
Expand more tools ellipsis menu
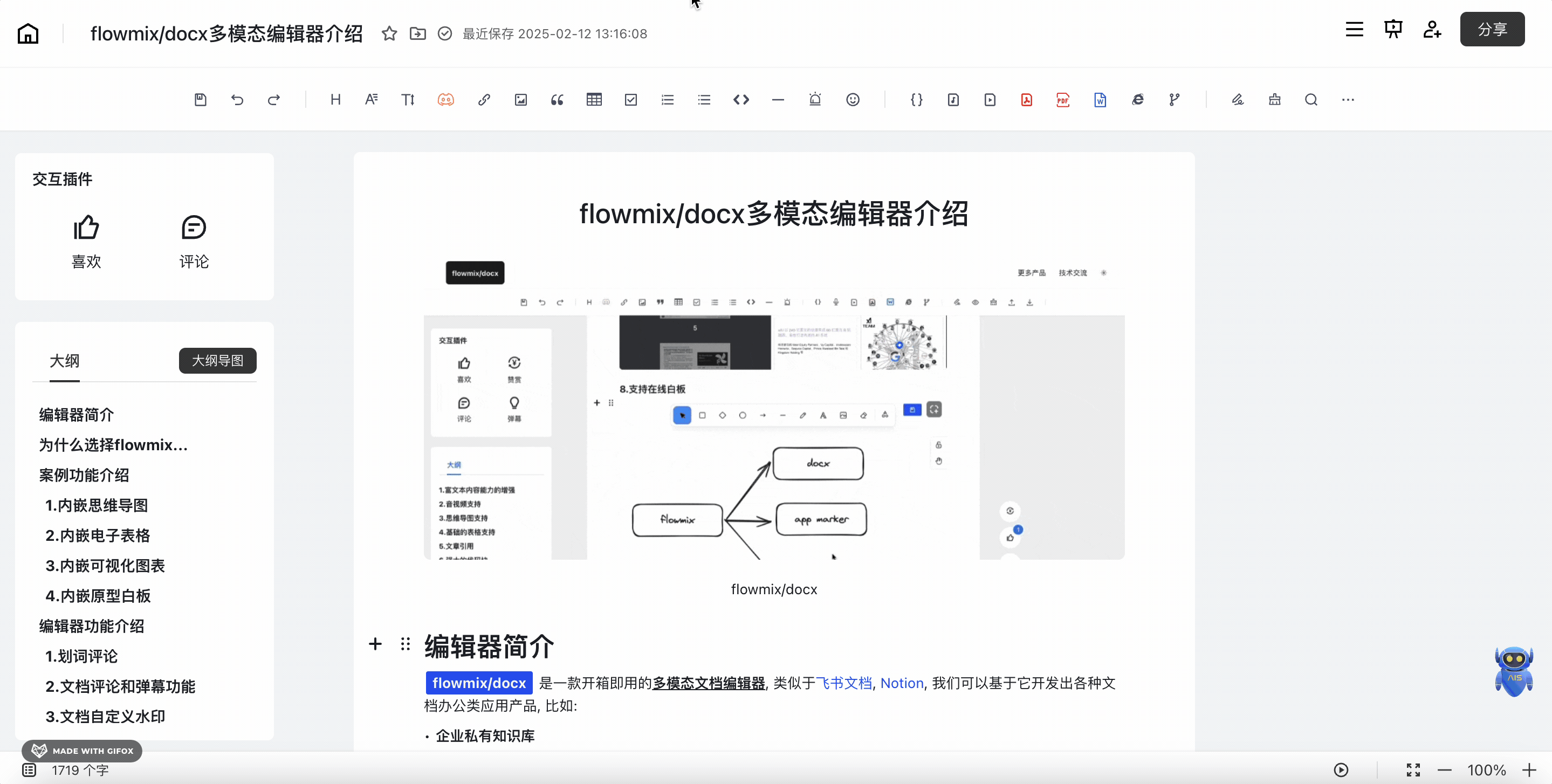tap(1348, 99)
